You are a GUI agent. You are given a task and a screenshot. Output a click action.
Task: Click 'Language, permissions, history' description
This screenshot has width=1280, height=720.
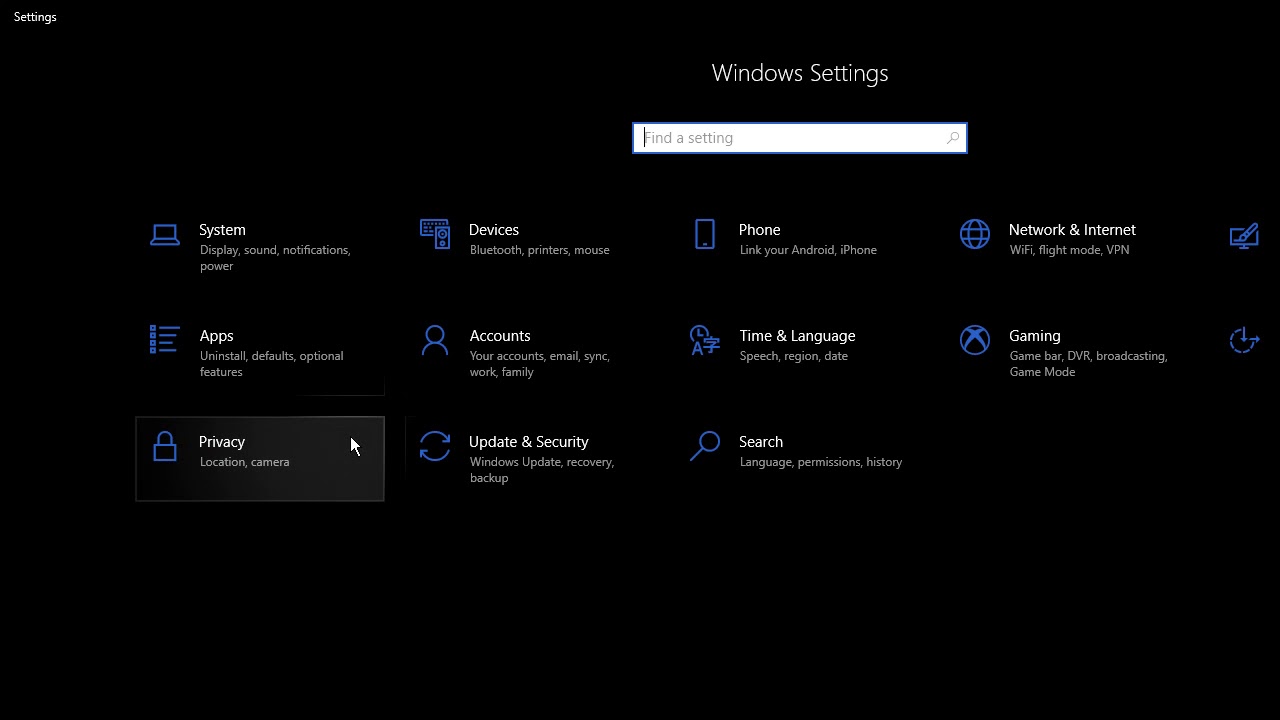(x=821, y=462)
